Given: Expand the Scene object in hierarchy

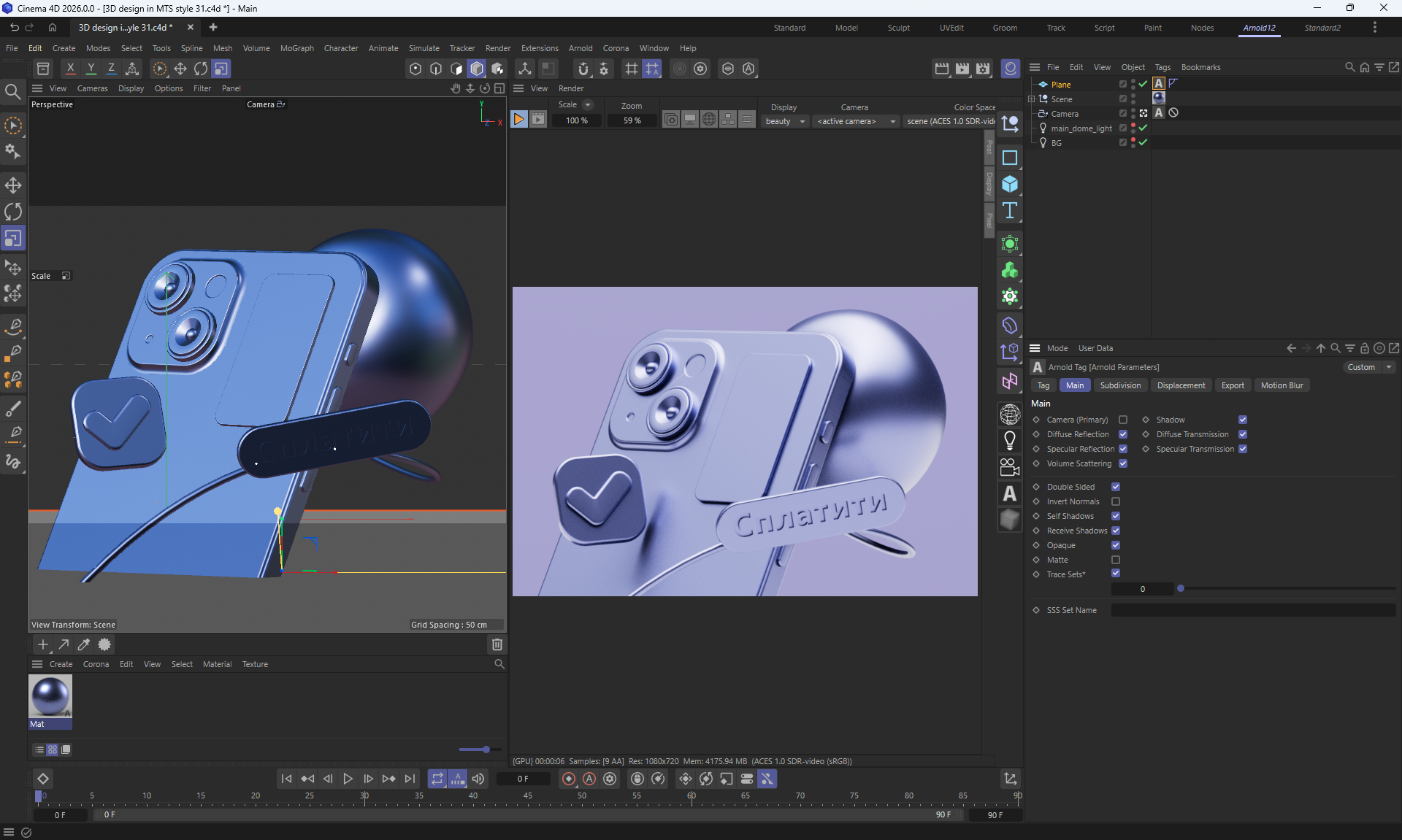Looking at the screenshot, I should tap(1032, 99).
